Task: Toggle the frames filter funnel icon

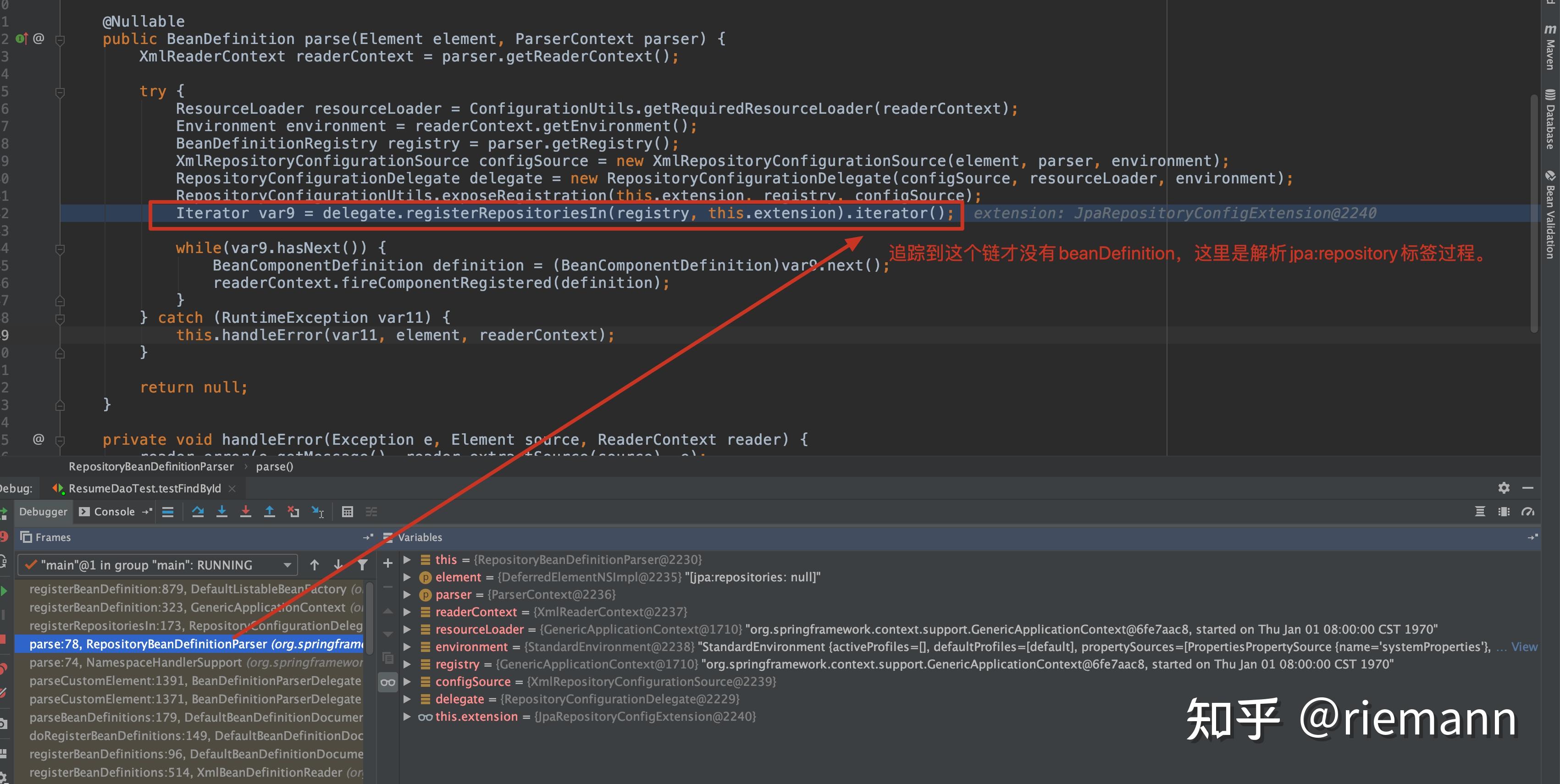Action: click(x=362, y=565)
